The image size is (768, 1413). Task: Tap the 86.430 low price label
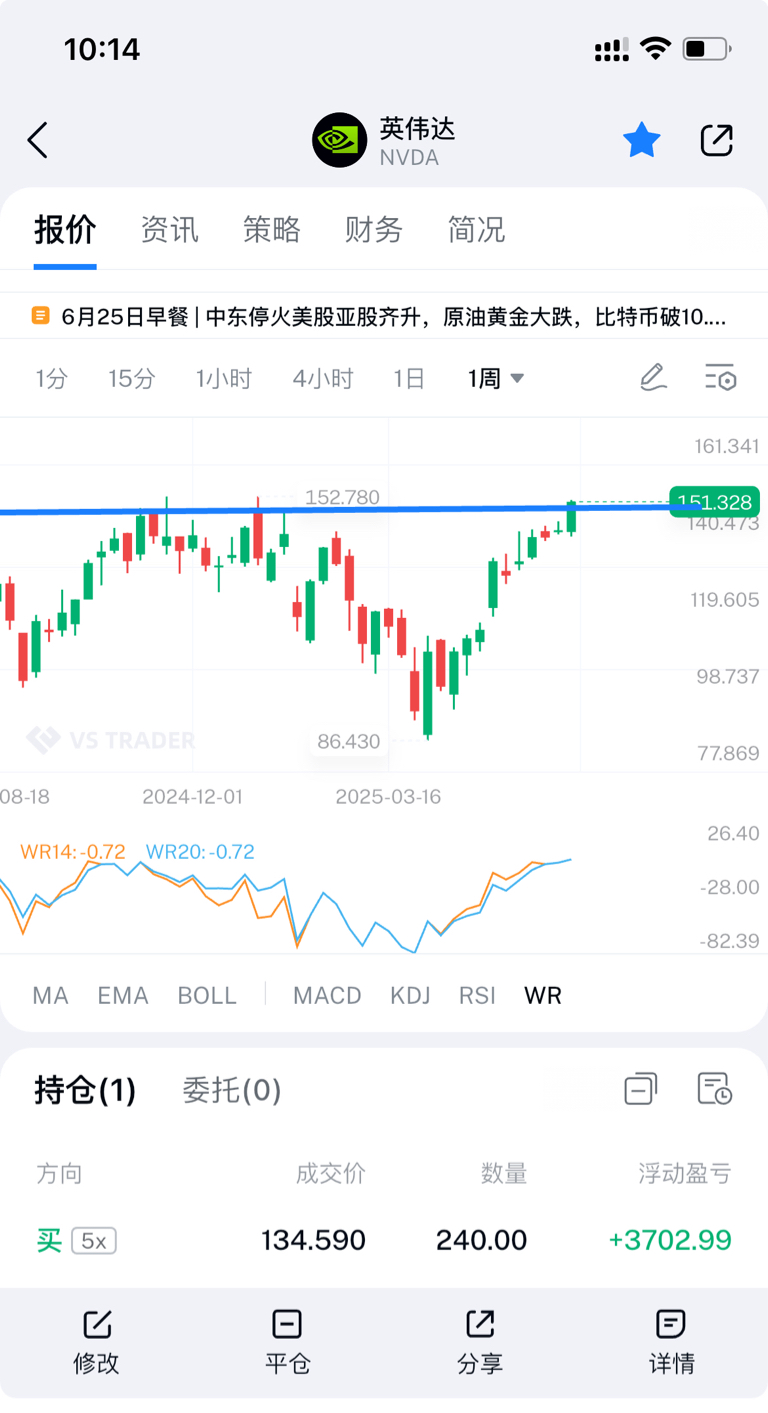[349, 741]
